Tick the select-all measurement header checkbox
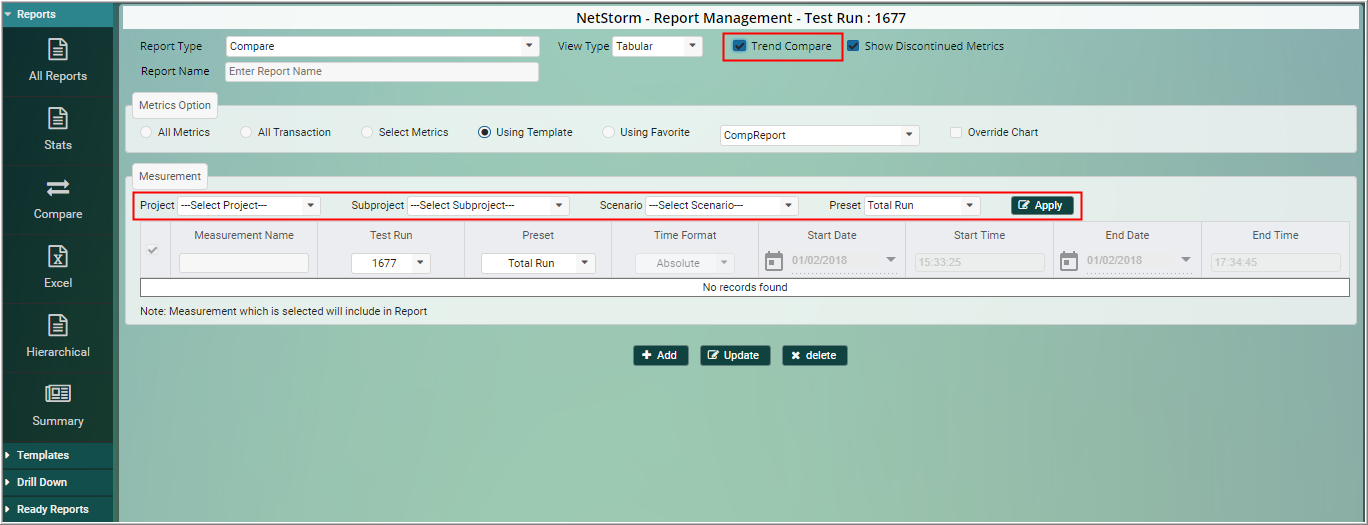This screenshot has height=525, width=1368. click(153, 250)
